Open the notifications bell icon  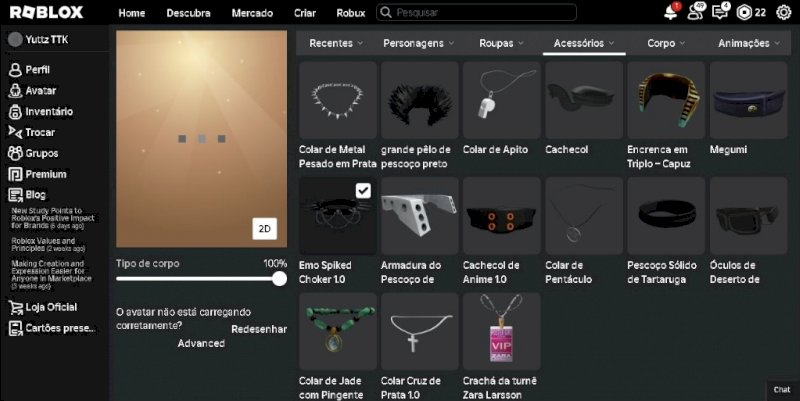(671, 12)
